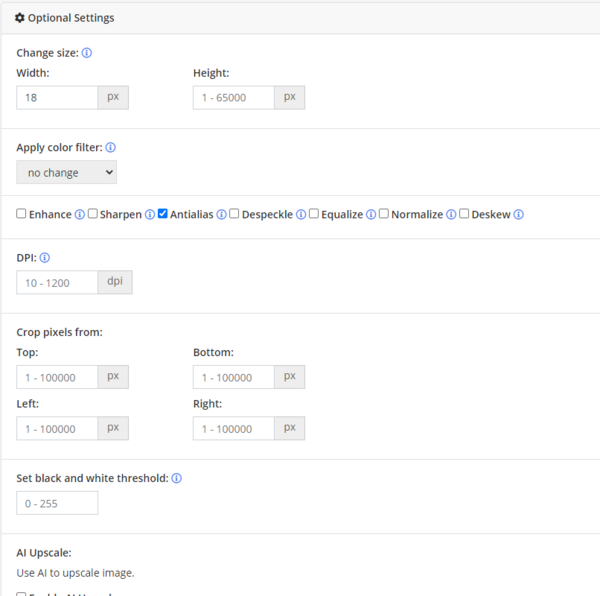Open the color filter 'no change' dropdown

(x=67, y=173)
